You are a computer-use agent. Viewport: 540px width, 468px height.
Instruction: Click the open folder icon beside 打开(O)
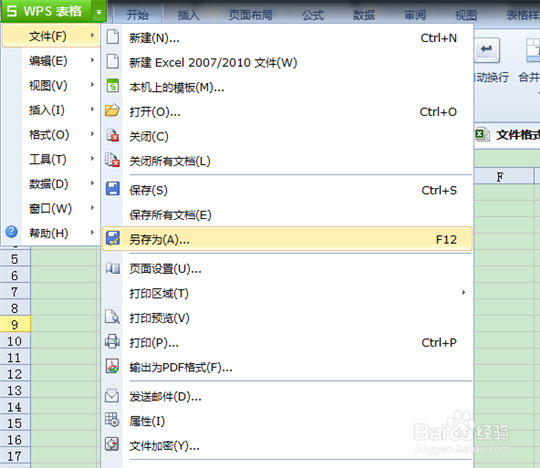tap(112, 111)
